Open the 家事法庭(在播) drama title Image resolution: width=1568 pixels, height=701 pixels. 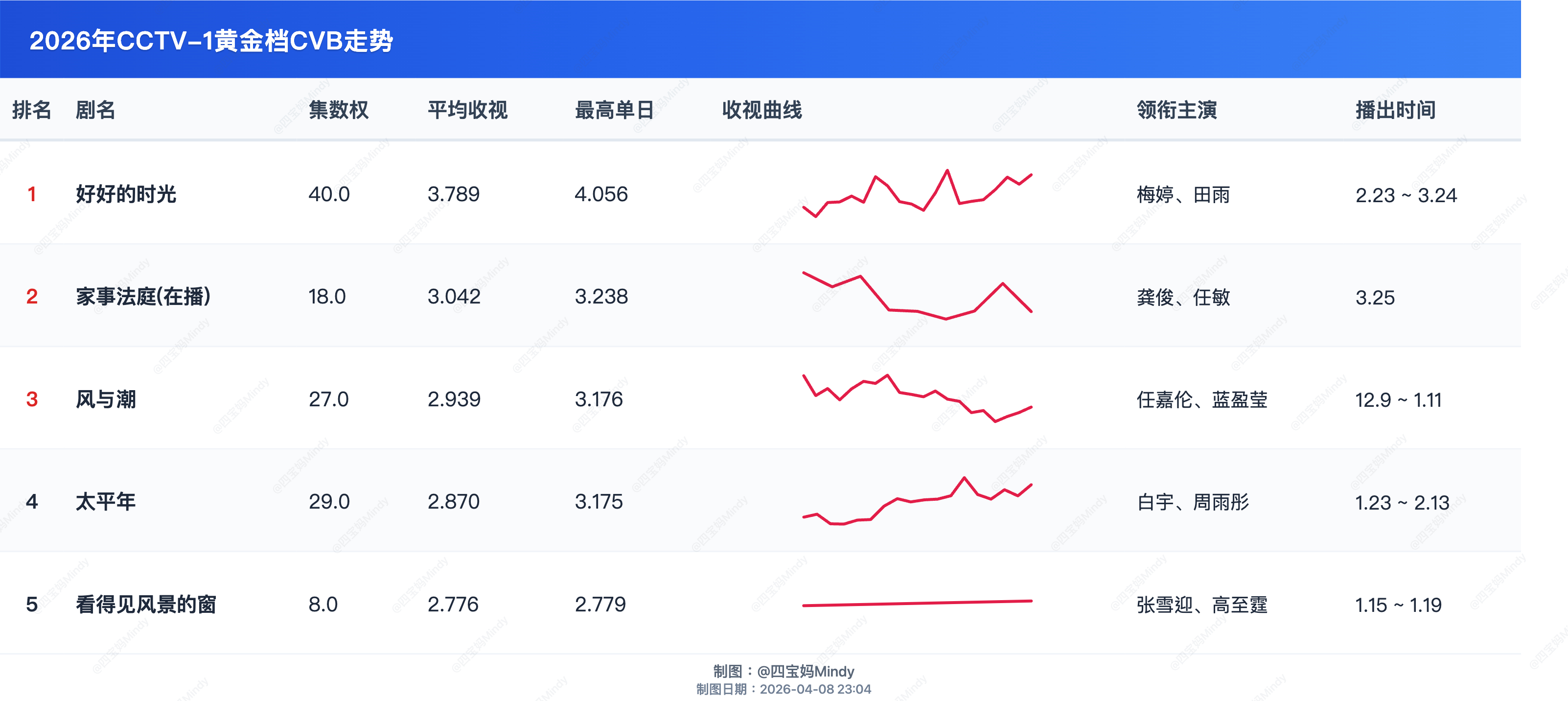(x=143, y=297)
